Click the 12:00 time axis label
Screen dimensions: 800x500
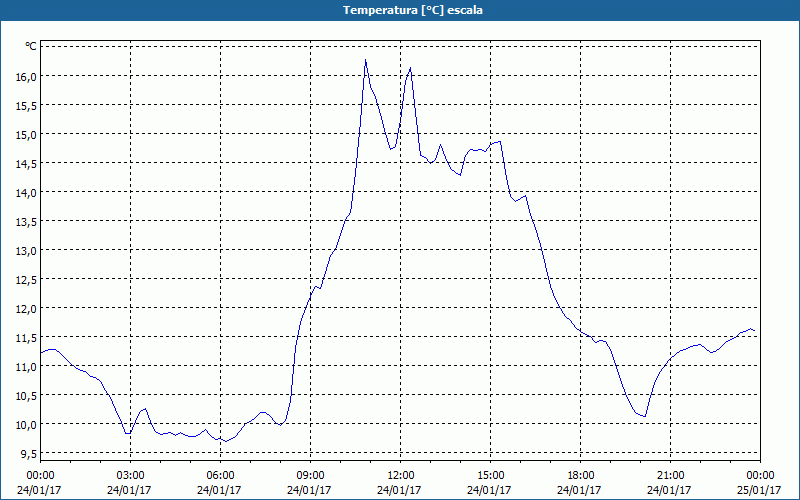pyautogui.click(x=401, y=476)
